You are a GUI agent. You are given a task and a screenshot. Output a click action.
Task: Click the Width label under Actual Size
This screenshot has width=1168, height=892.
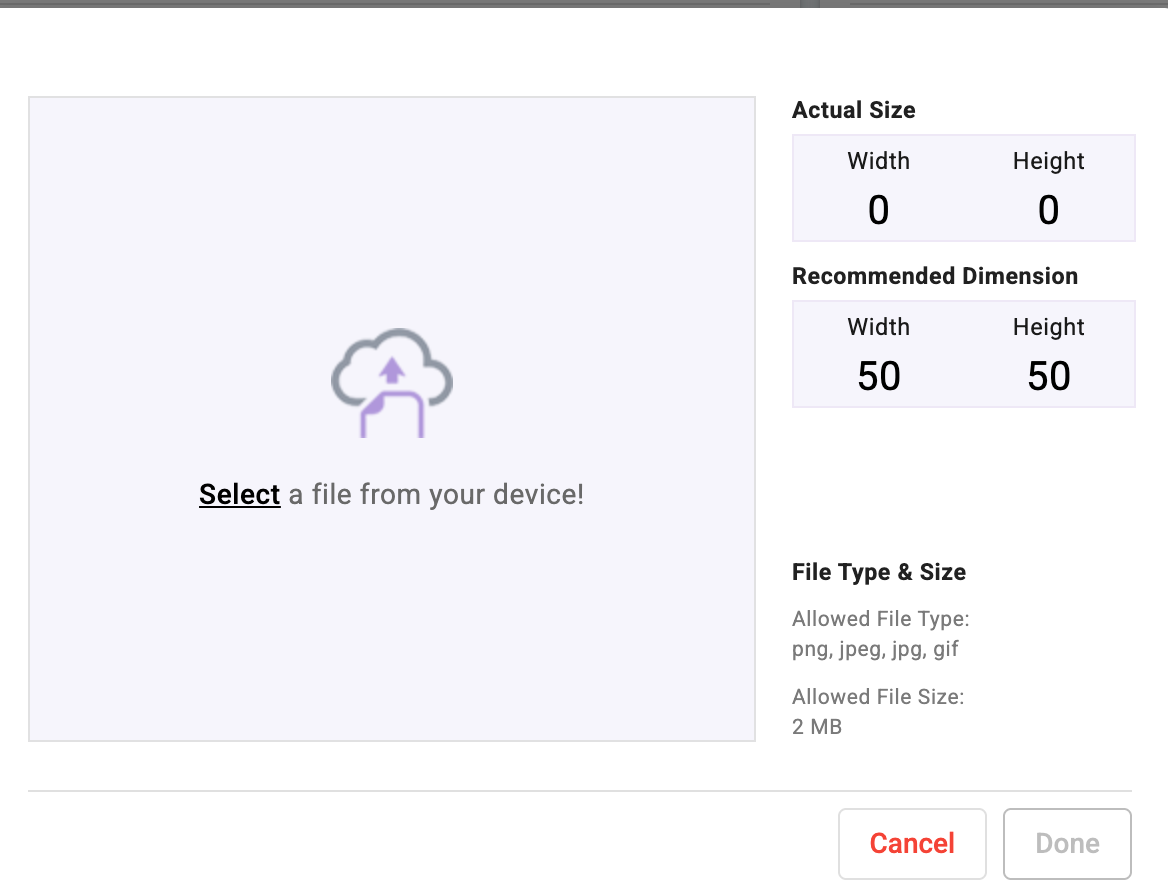(x=878, y=161)
